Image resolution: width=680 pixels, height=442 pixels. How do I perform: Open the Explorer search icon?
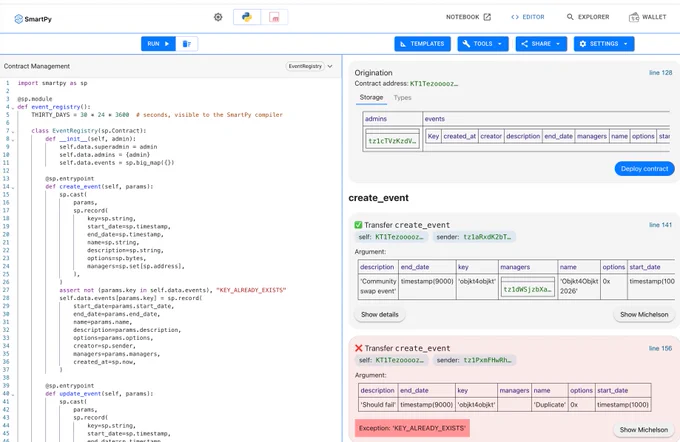[570, 17]
